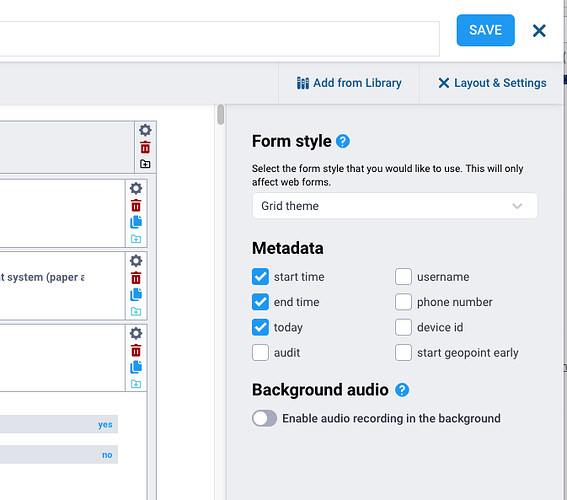Open settings gear of the question above 'system (paper'
The height and width of the screenshot is (500, 567).
[136, 188]
